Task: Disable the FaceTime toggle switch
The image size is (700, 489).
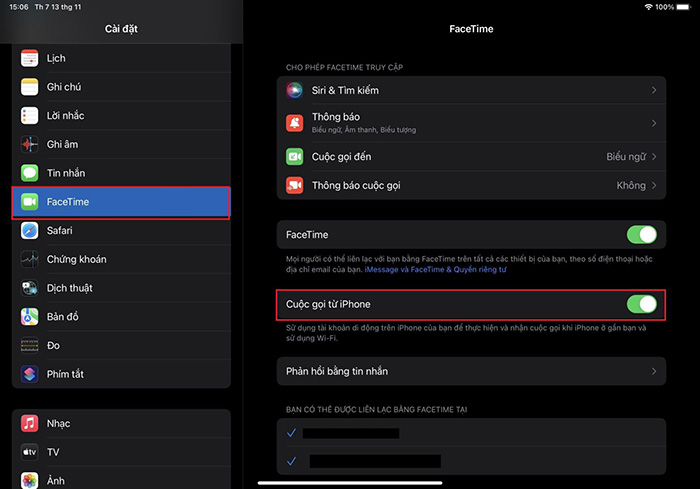Action: click(641, 235)
